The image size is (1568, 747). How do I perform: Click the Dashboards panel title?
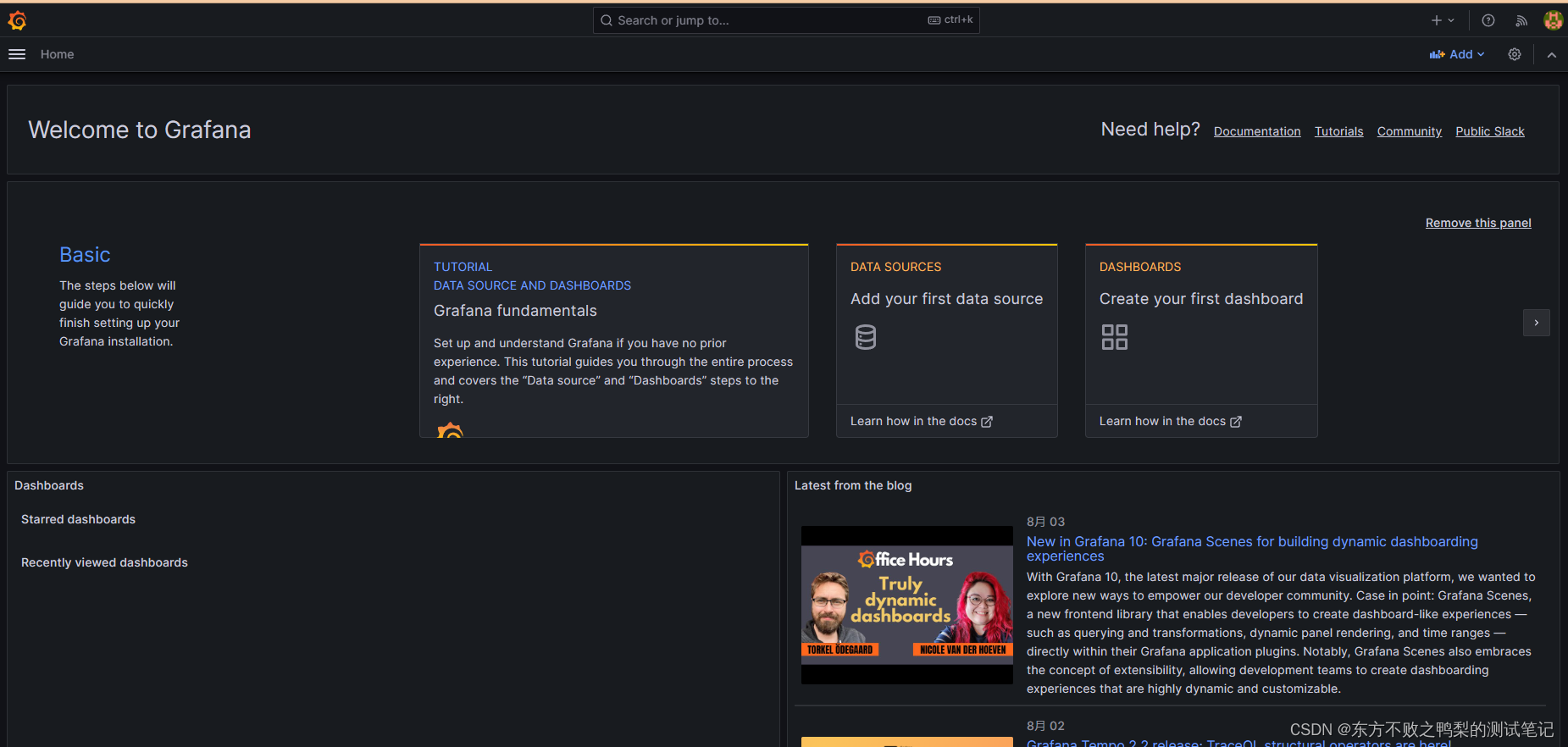click(x=49, y=485)
